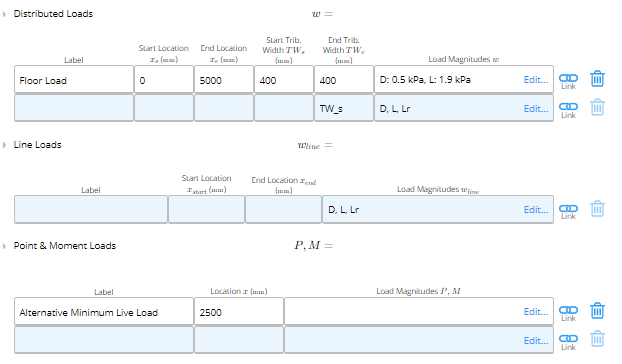The height and width of the screenshot is (364, 622).
Task: Click the Floor Load start location field showing 0
Action: pos(164,80)
